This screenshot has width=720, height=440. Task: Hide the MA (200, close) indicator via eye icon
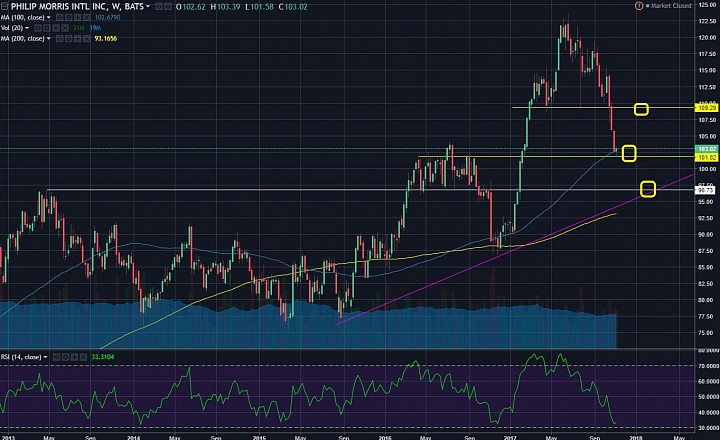click(59, 39)
